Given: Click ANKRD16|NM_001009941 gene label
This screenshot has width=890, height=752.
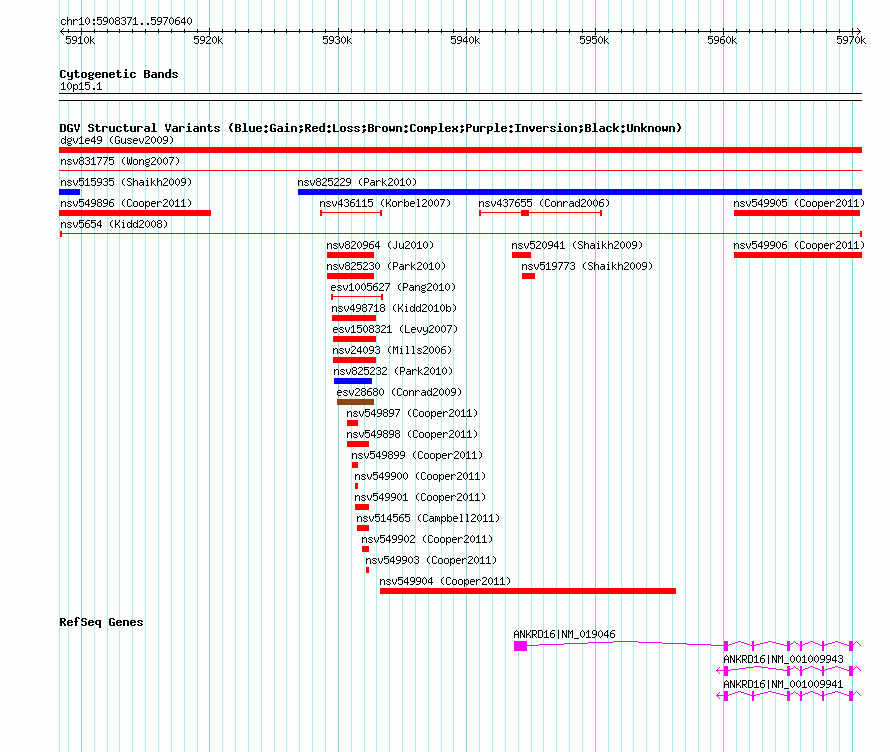Looking at the screenshot, I should coord(783,684).
